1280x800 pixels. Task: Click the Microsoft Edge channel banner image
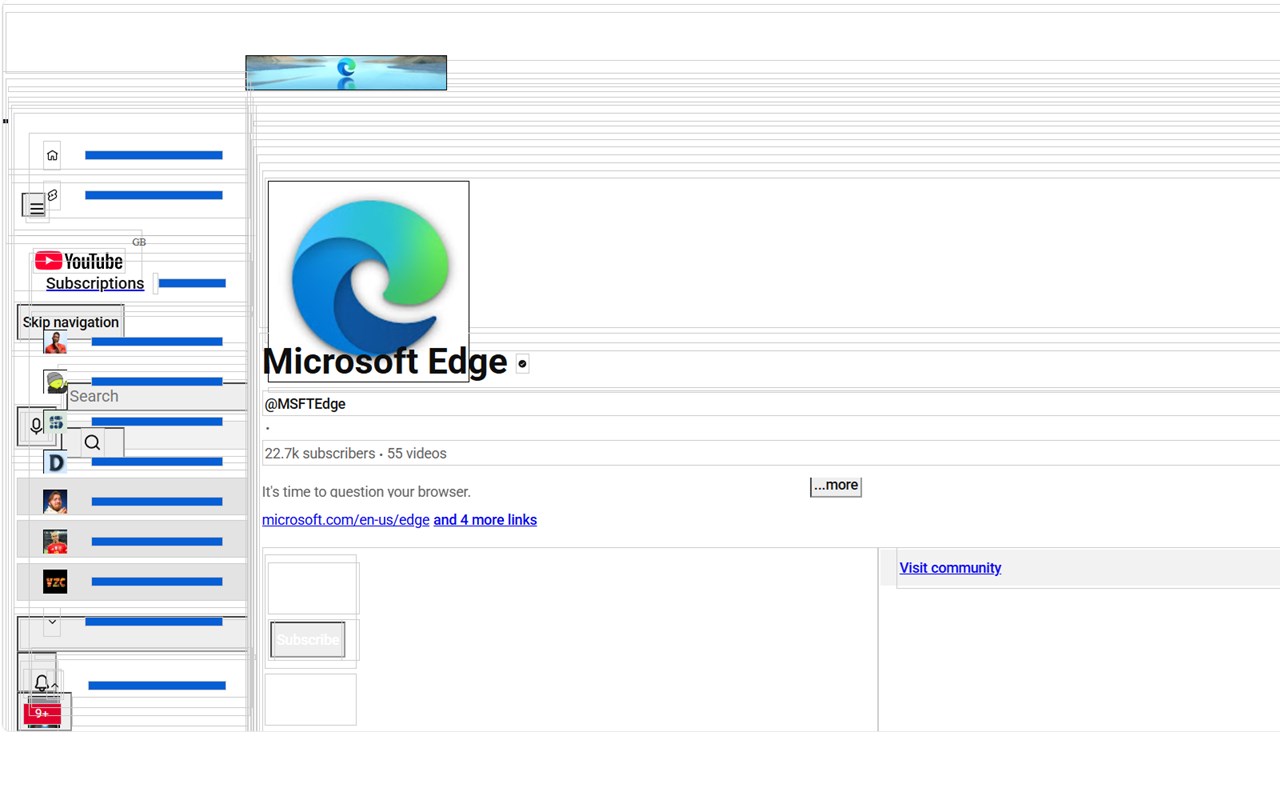click(x=346, y=73)
